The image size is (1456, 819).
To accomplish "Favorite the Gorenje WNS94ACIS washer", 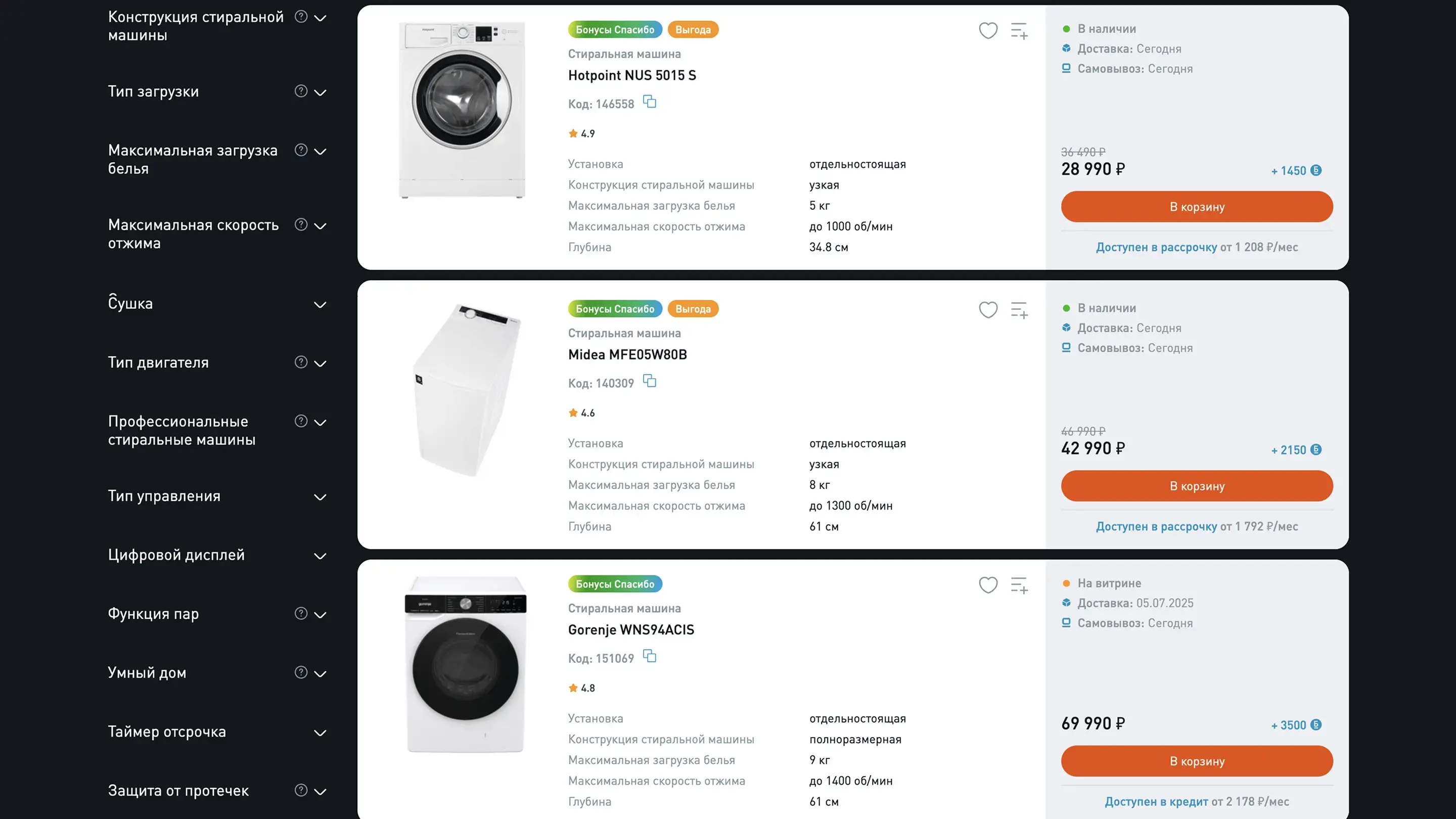I will tap(988, 585).
